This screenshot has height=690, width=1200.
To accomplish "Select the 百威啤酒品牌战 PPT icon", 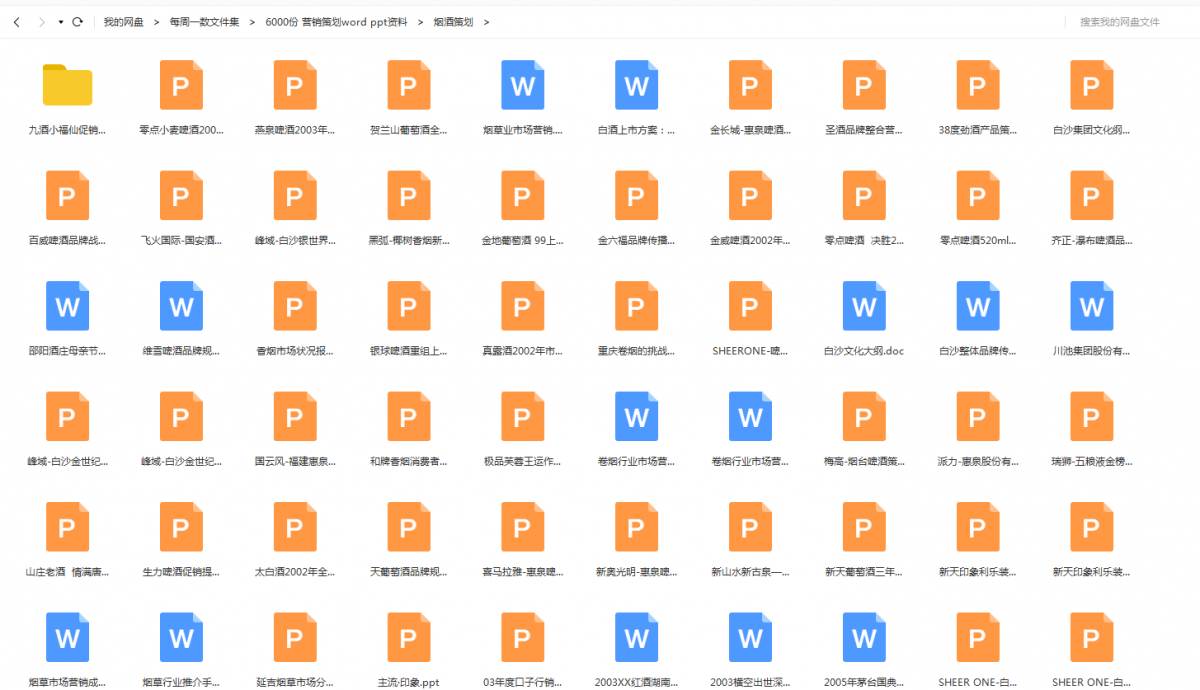I will (x=68, y=195).
